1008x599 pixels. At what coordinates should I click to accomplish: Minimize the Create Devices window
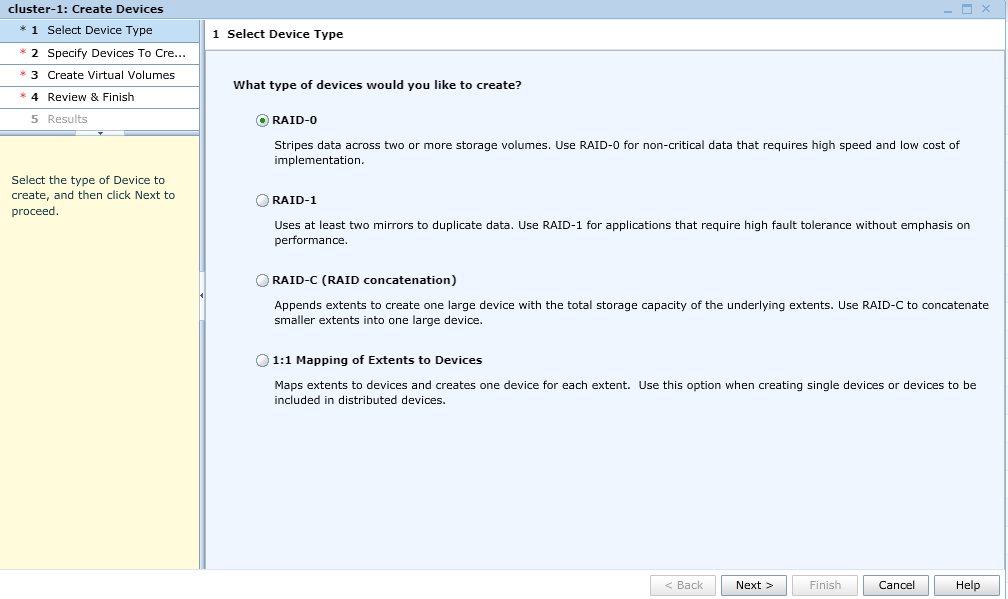[x=948, y=10]
